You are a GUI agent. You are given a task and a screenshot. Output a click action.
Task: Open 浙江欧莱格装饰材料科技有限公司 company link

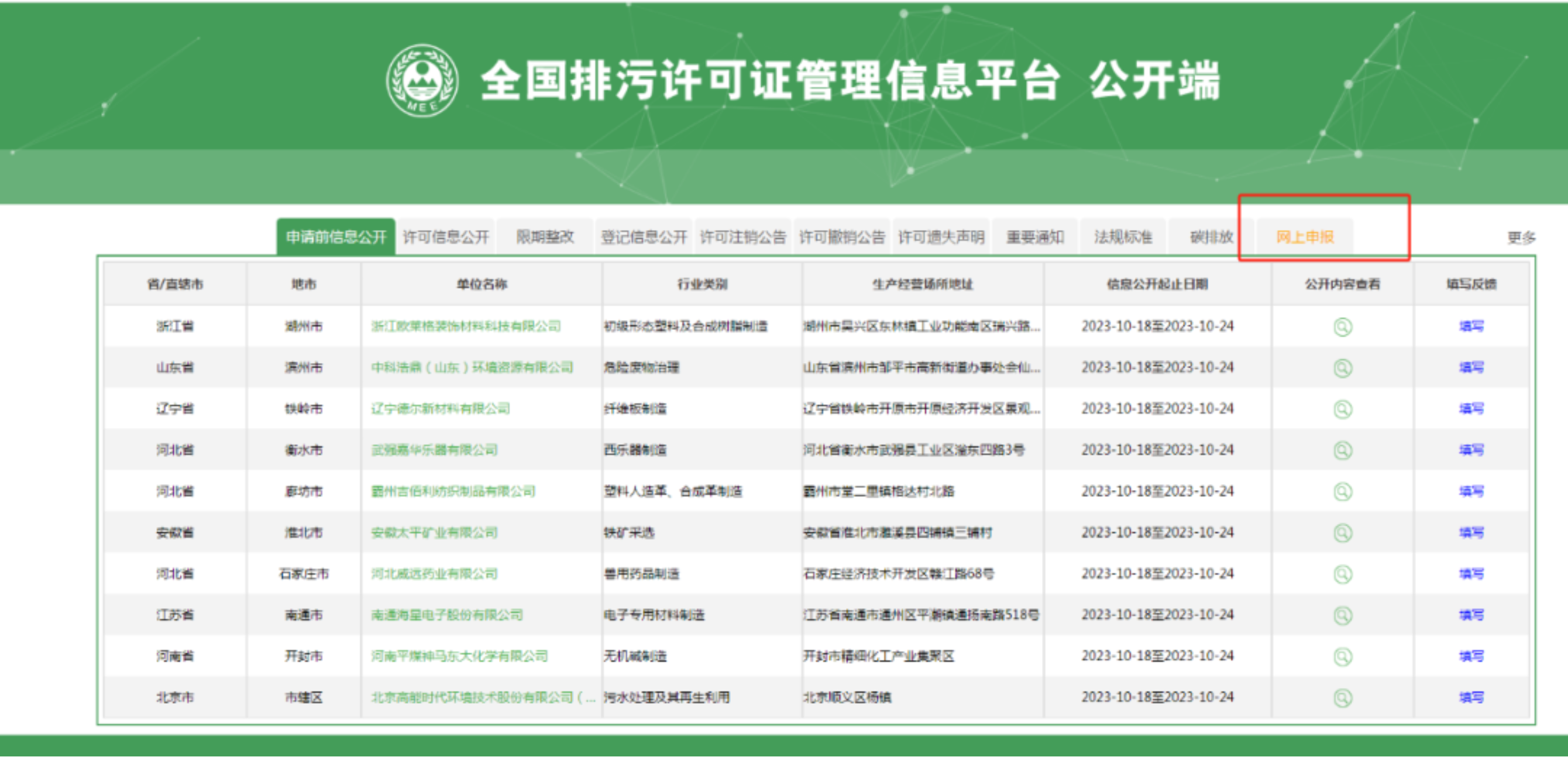pos(466,327)
